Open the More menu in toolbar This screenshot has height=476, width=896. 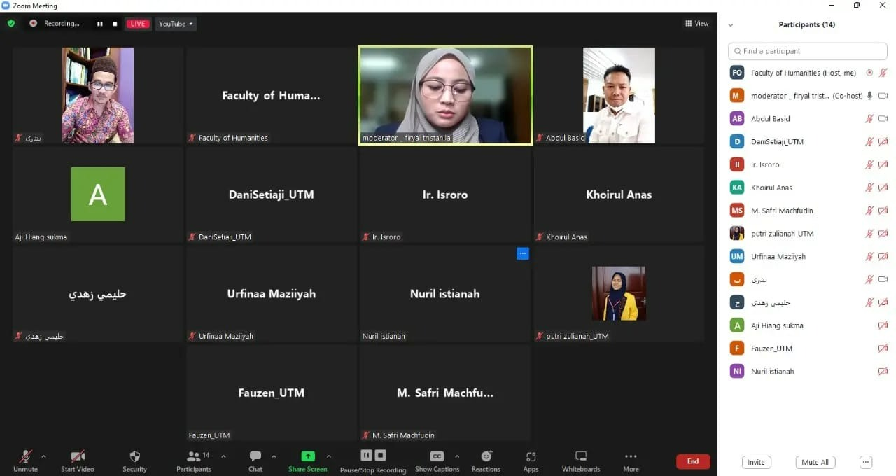pos(630,459)
